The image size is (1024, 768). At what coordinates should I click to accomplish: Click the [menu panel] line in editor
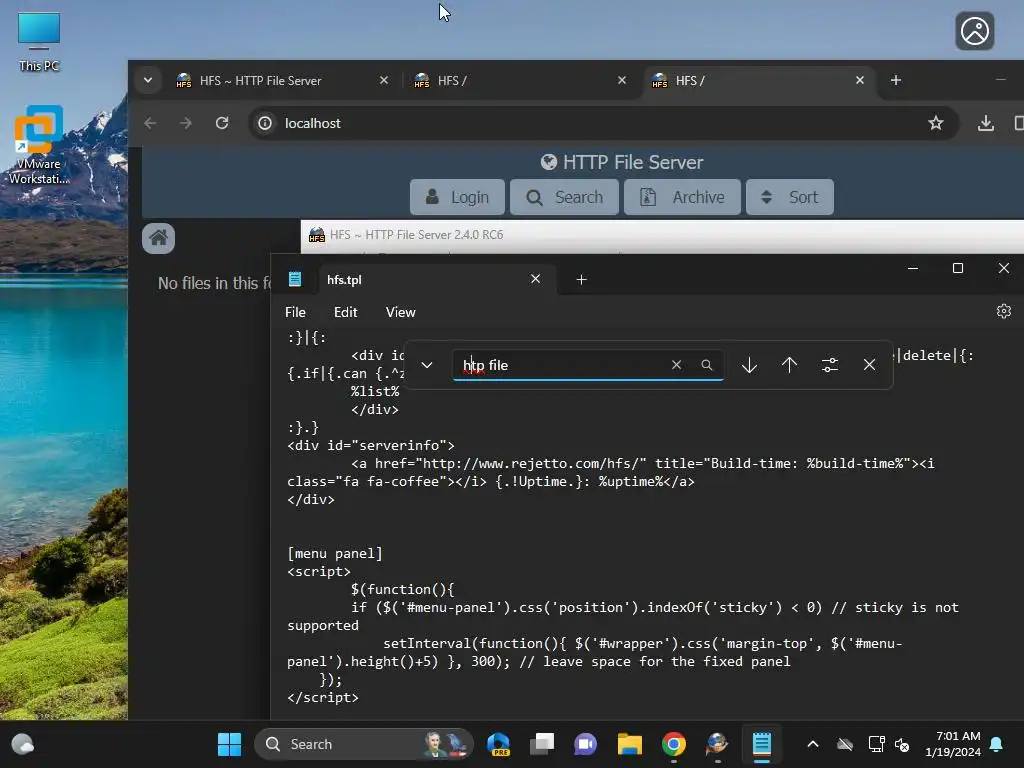[x=335, y=554]
